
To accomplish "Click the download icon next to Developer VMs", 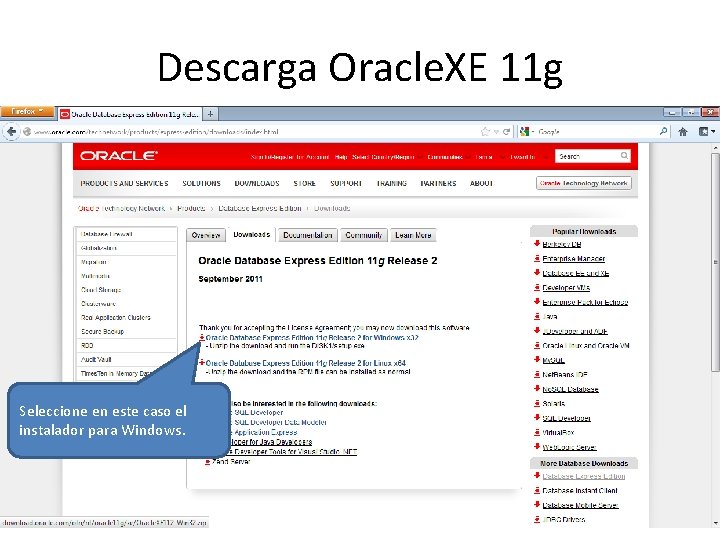I will coord(536,287).
